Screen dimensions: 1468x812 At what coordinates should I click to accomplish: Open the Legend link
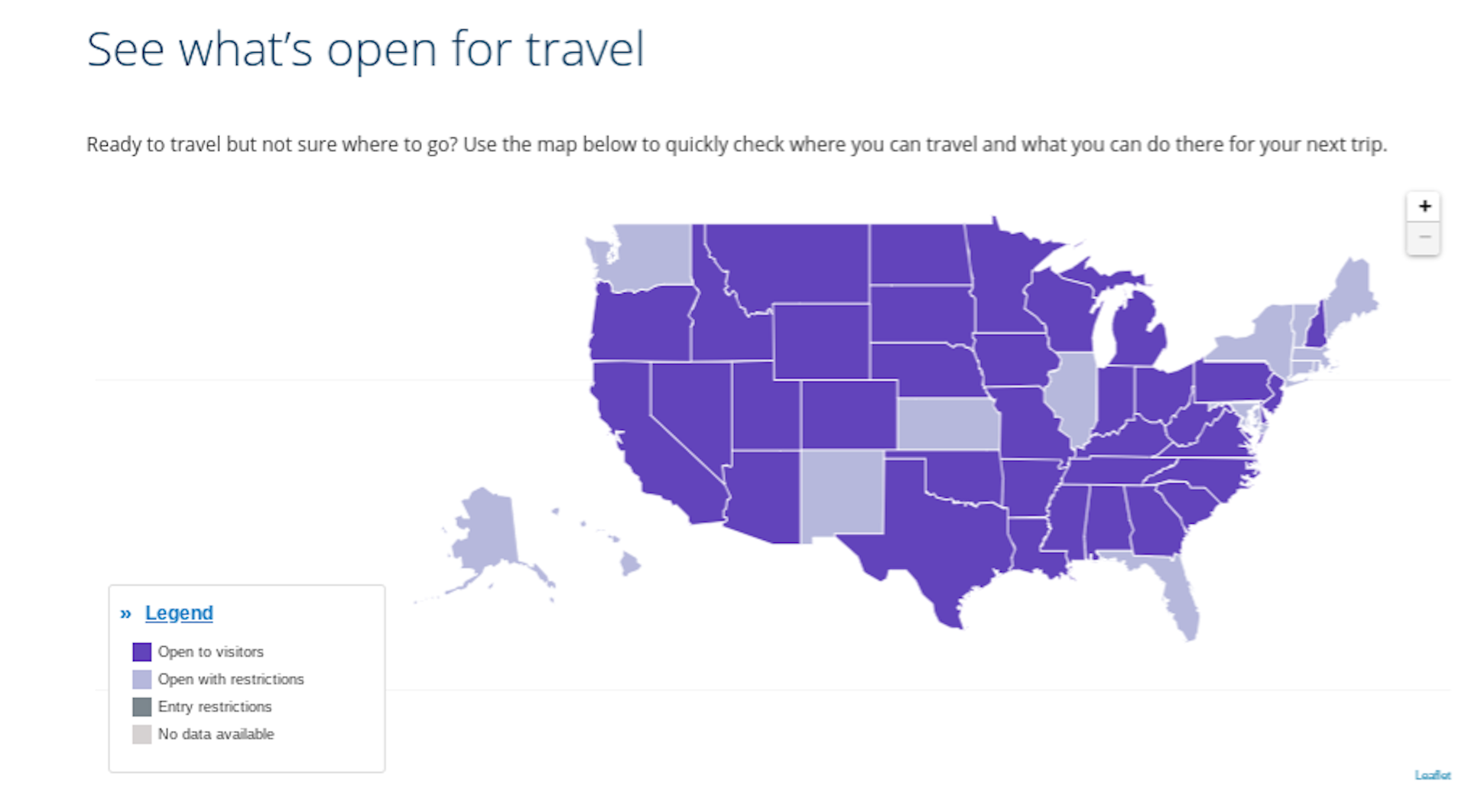179,612
